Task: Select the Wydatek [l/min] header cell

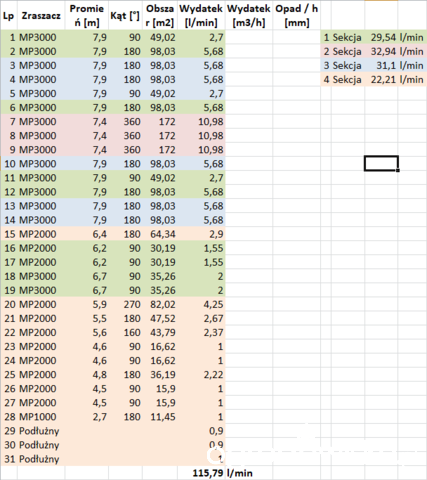Action: tap(201, 15)
